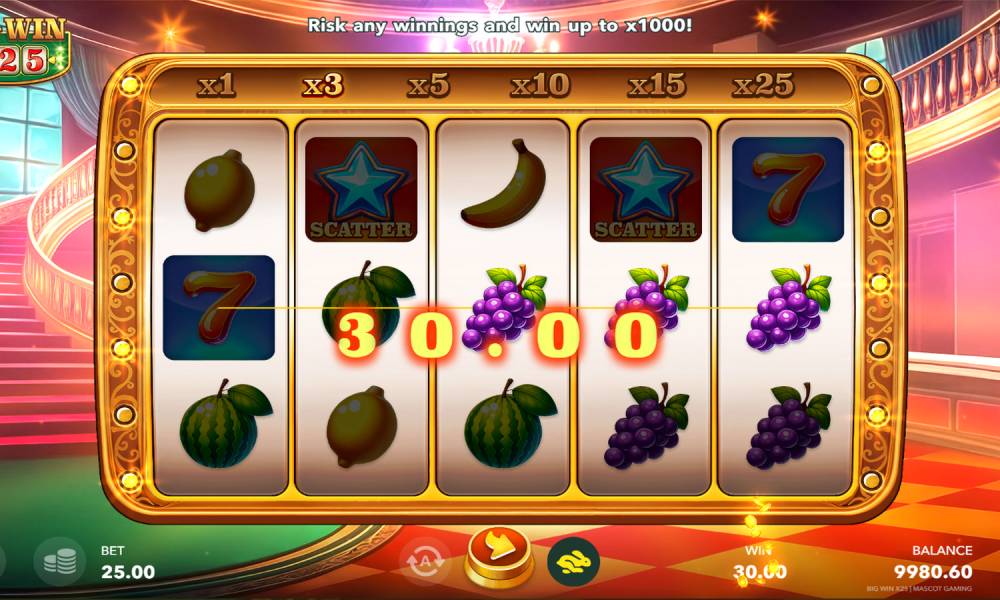1000x600 pixels.
Task: Tap the red seven on fifth reel
Action: pos(788,189)
